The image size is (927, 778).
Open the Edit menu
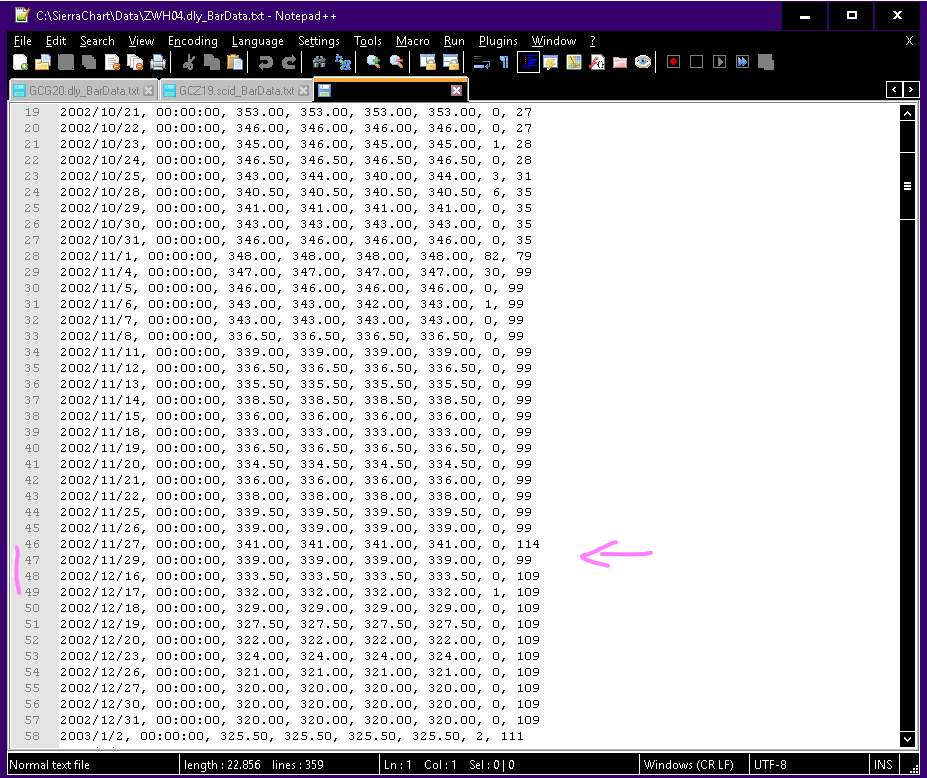56,41
